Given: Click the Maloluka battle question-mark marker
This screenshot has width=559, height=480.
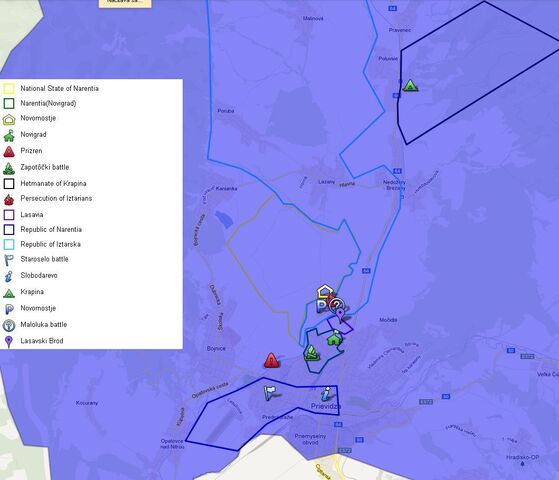Looking at the screenshot, I should [x=337, y=305].
